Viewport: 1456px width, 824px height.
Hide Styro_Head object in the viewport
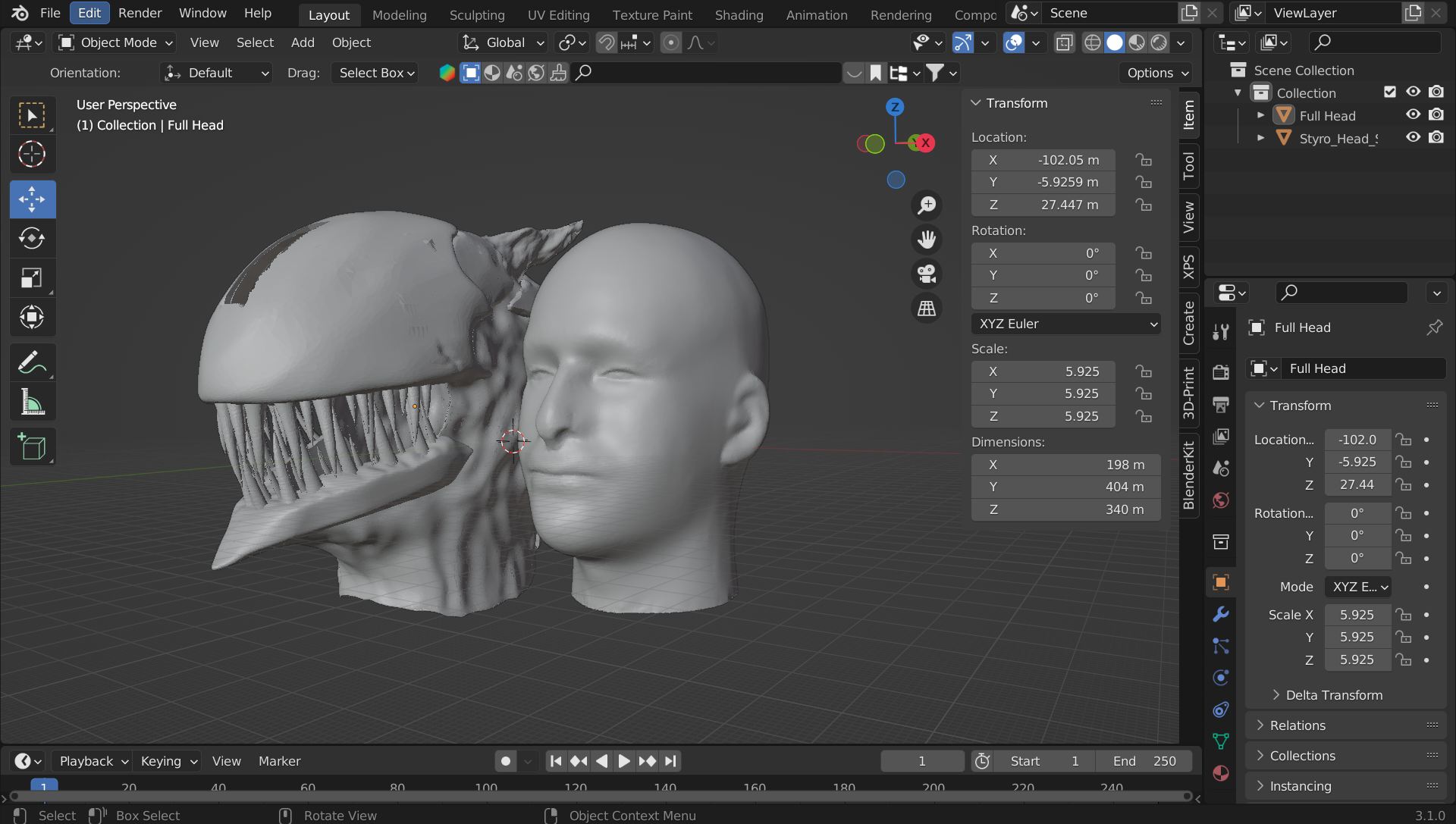(x=1414, y=138)
